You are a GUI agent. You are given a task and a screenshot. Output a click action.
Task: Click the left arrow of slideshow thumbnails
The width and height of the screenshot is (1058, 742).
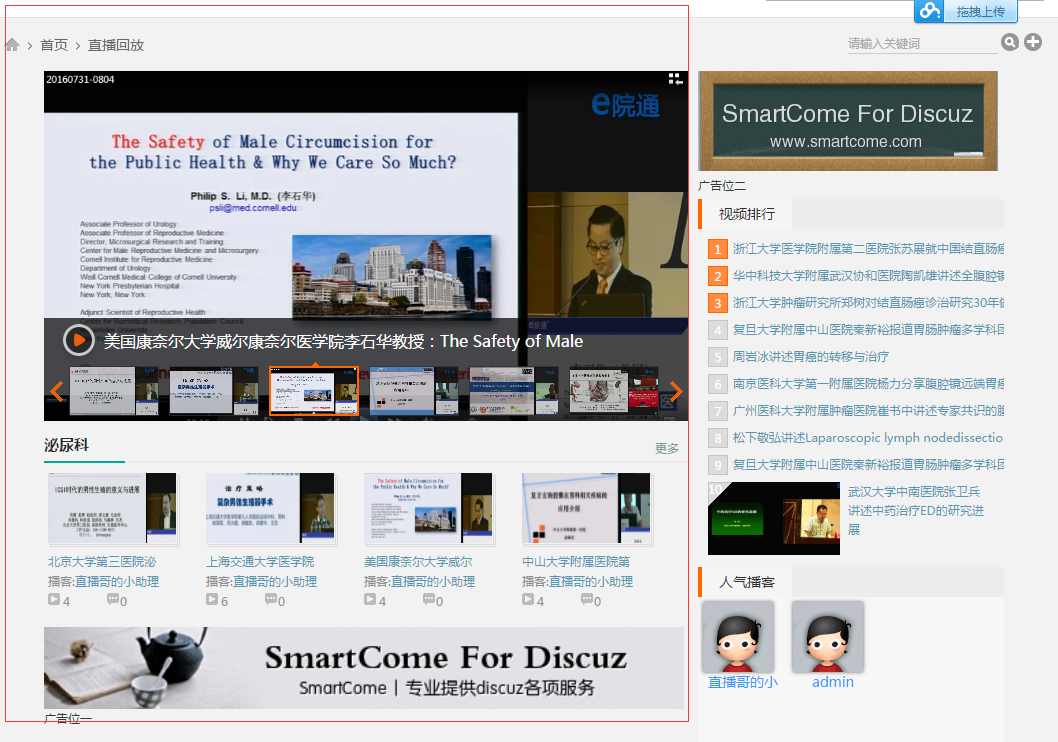tap(57, 391)
